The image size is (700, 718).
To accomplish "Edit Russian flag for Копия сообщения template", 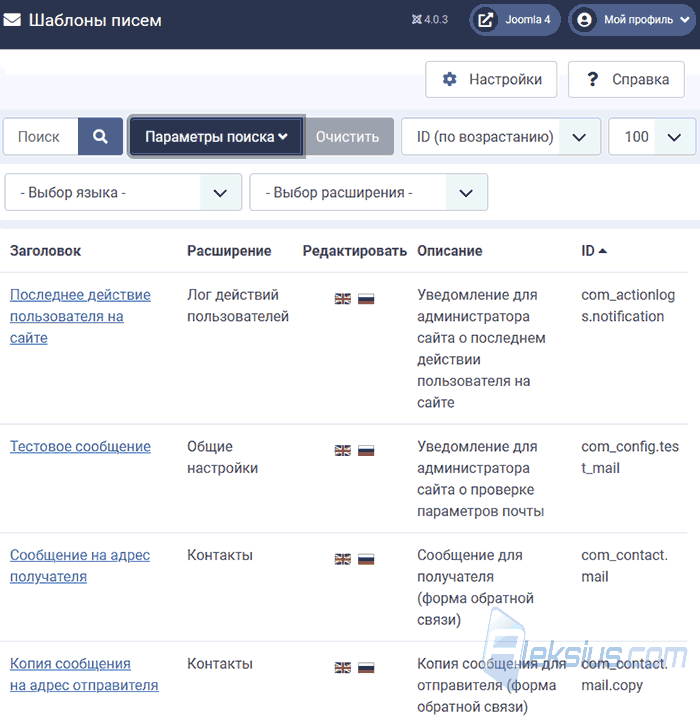I will tap(366, 668).
